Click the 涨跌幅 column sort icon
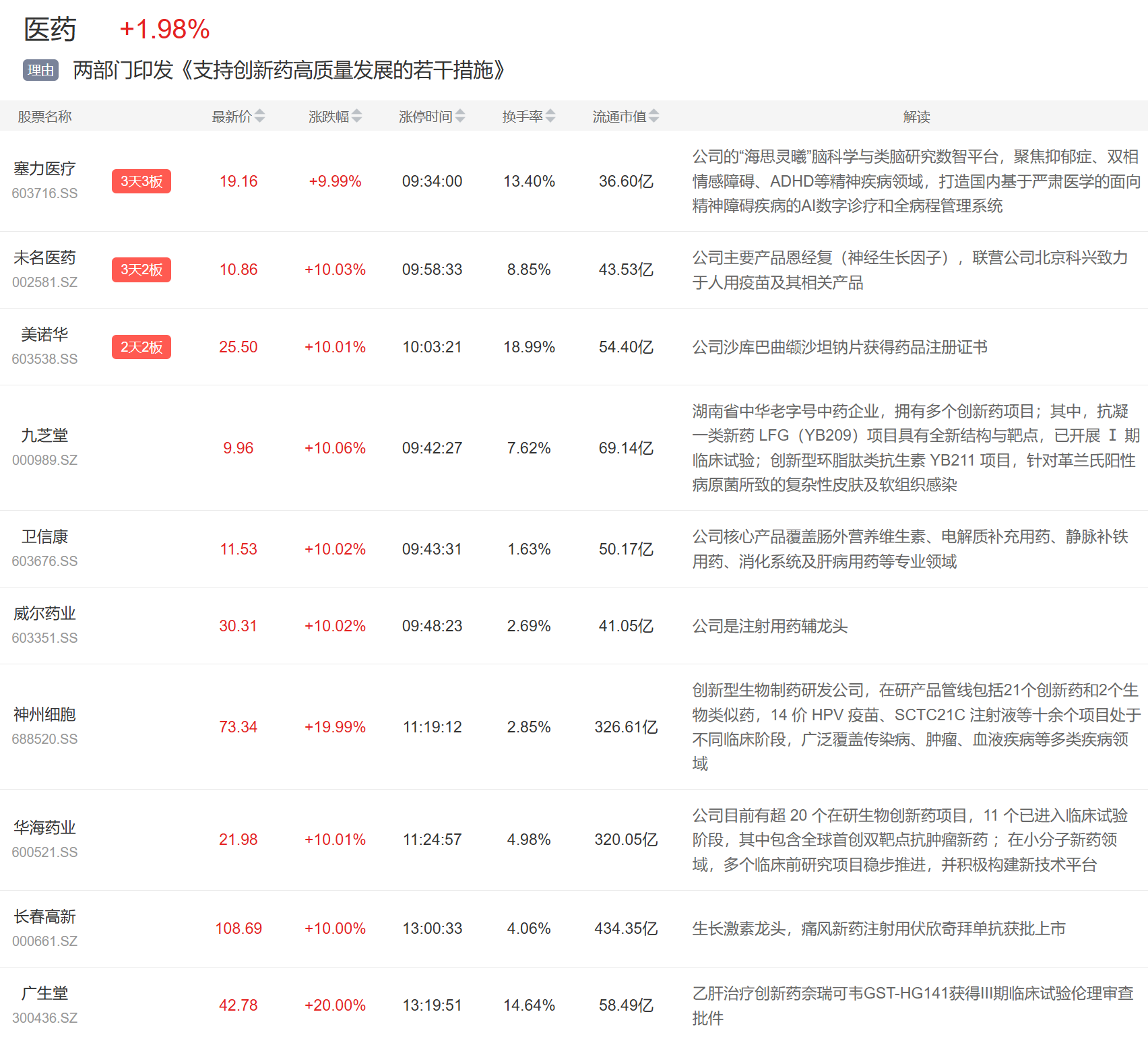The height and width of the screenshot is (1043, 1148). [356, 117]
